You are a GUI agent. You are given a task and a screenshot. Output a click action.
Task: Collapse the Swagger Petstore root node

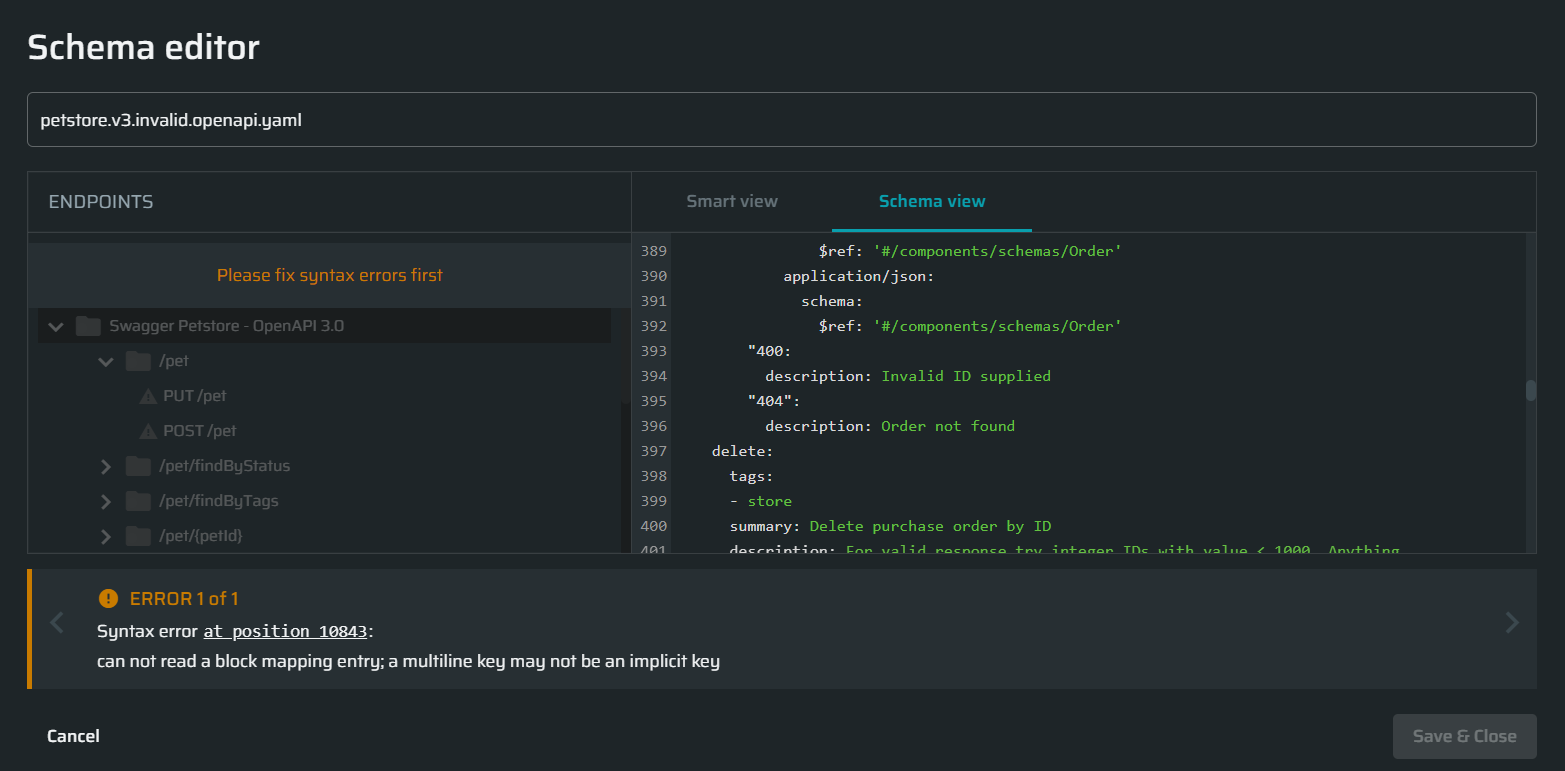point(56,326)
